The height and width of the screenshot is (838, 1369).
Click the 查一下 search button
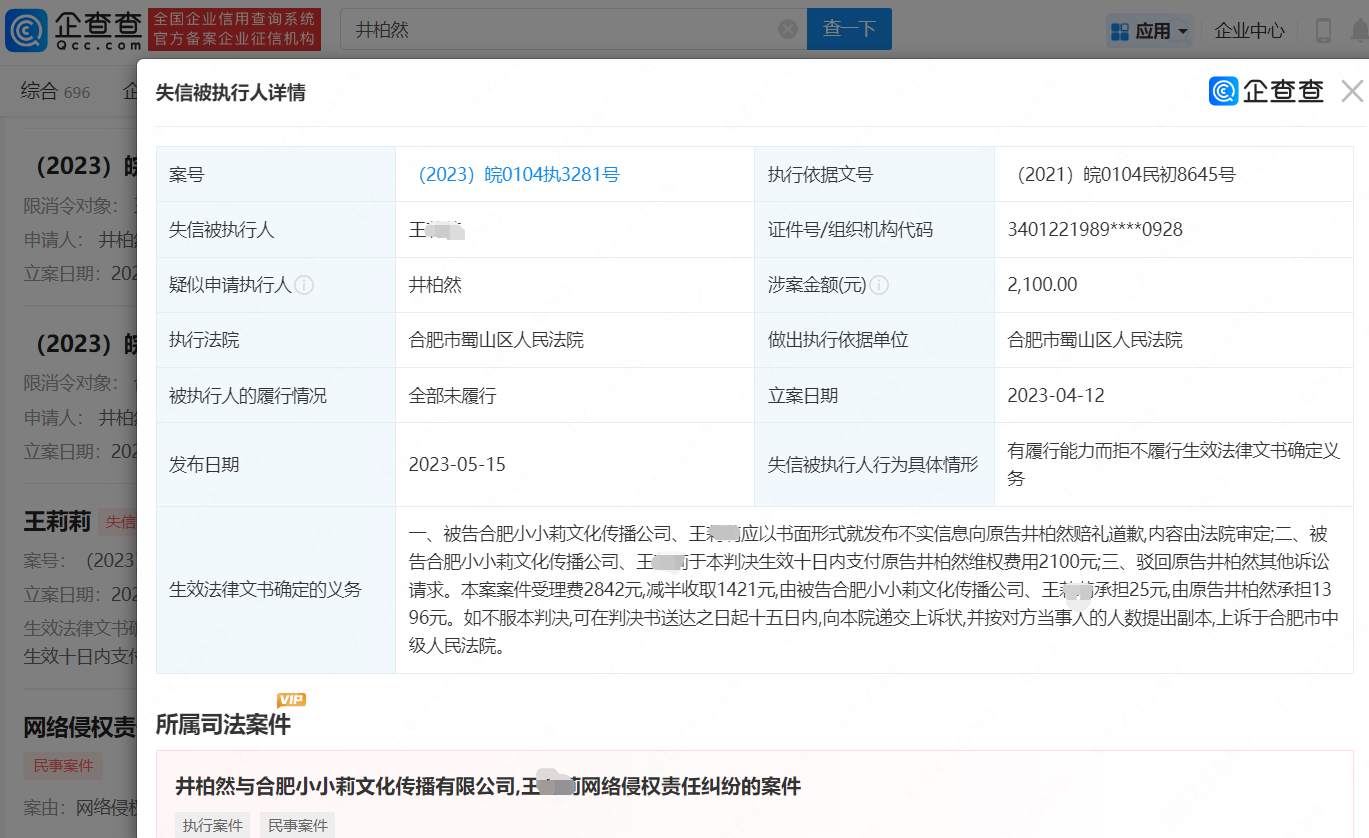pyautogui.click(x=849, y=29)
